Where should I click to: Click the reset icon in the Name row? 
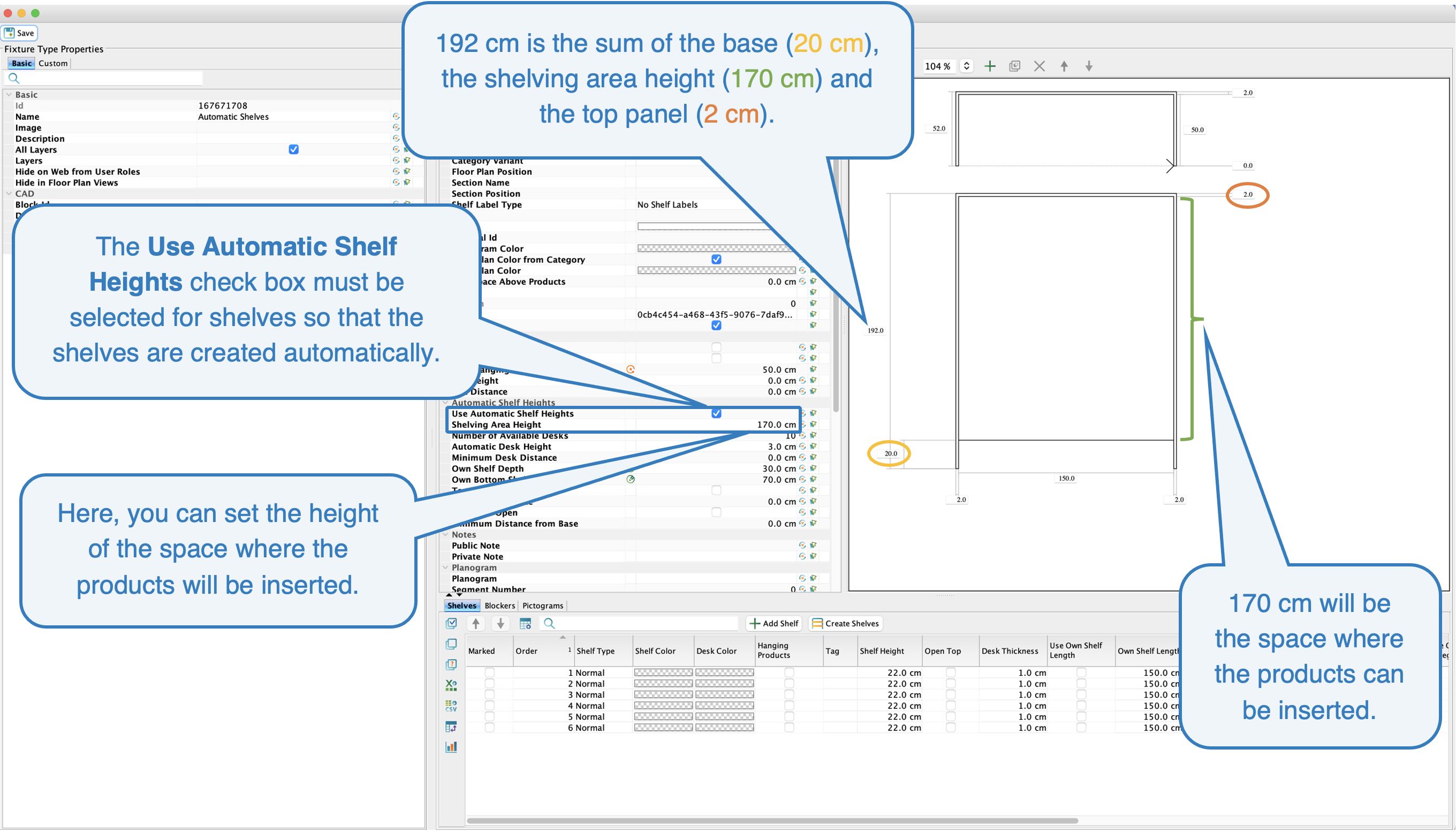coord(396,117)
